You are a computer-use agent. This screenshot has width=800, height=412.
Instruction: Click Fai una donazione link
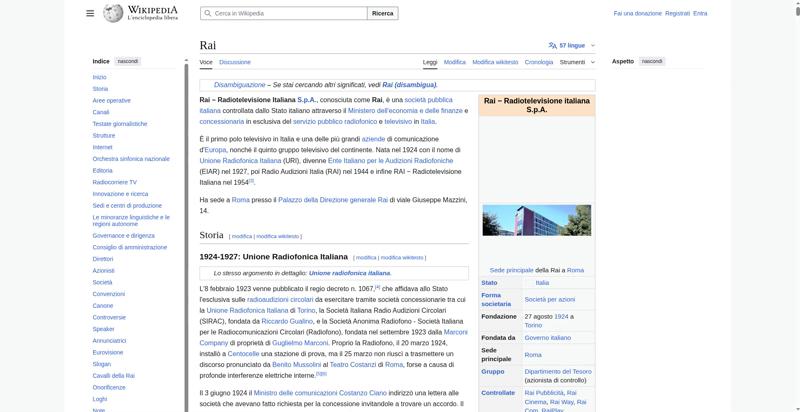coord(637,13)
